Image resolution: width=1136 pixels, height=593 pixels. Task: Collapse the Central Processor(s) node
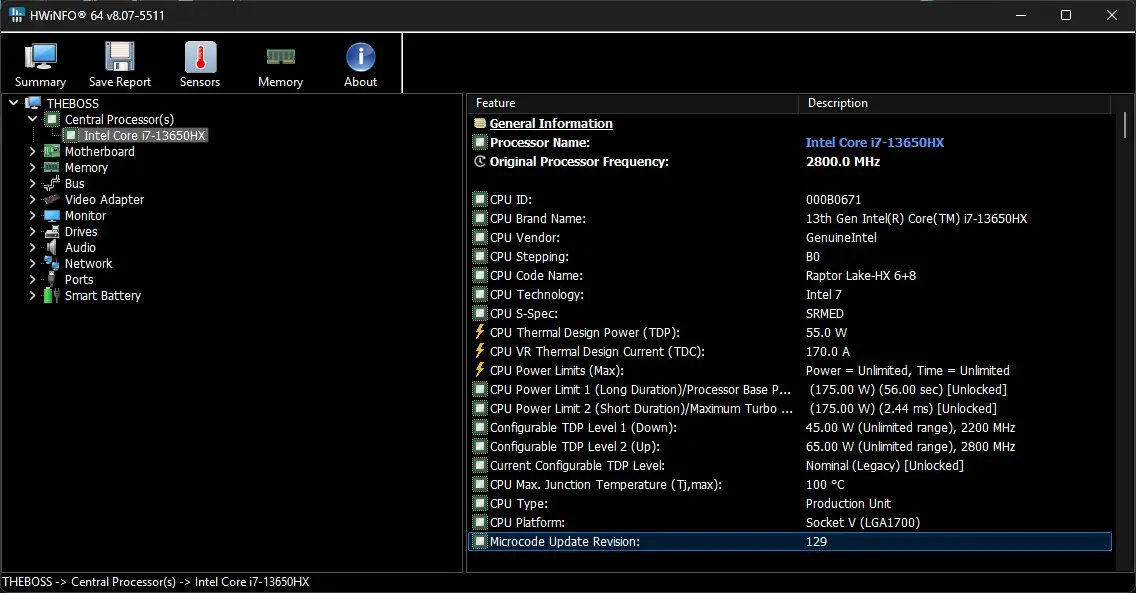point(32,119)
